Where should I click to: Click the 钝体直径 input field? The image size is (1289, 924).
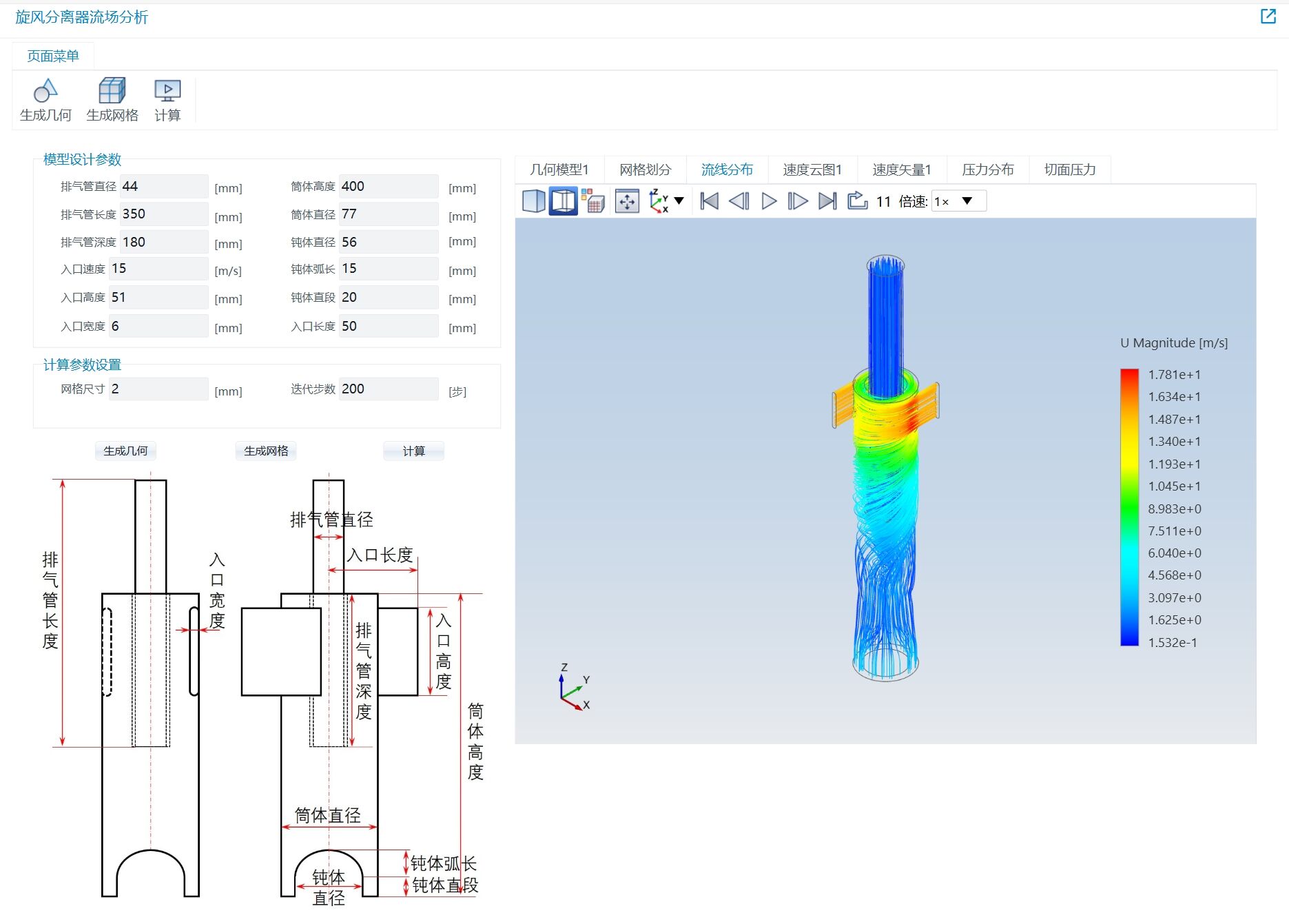pyautogui.click(x=389, y=242)
